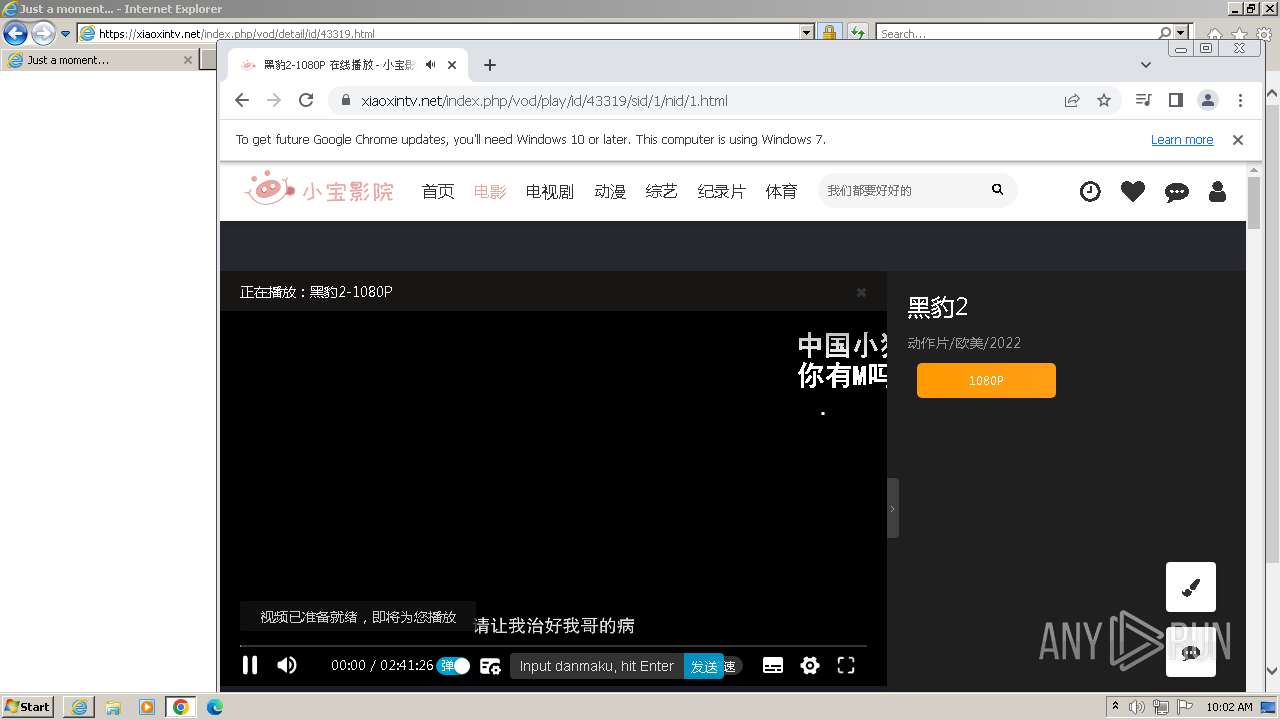The height and width of the screenshot is (720, 1280).
Task: Select the 1080P source button
Action: [x=986, y=380]
